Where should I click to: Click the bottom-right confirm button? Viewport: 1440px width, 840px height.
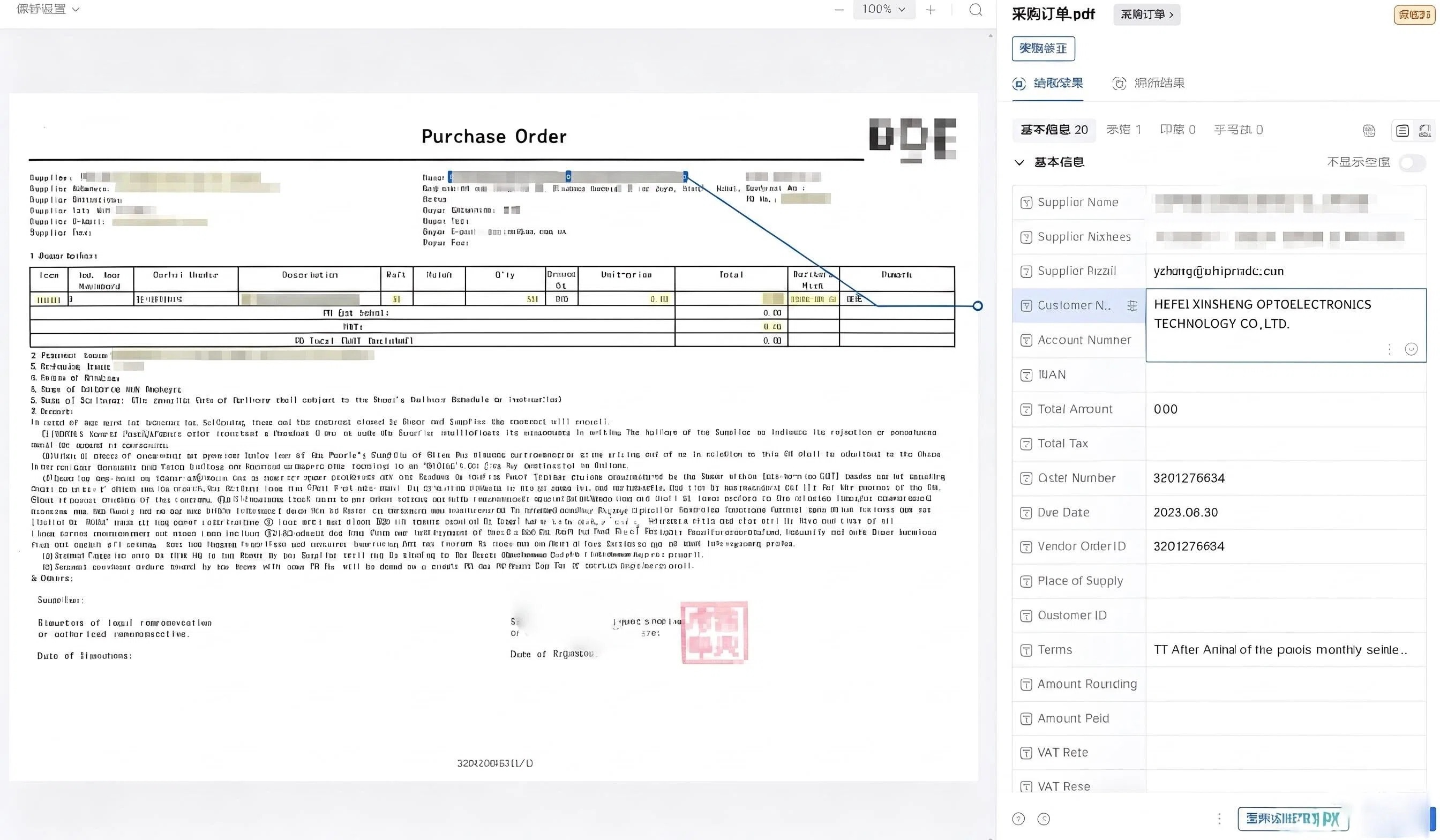1293,819
